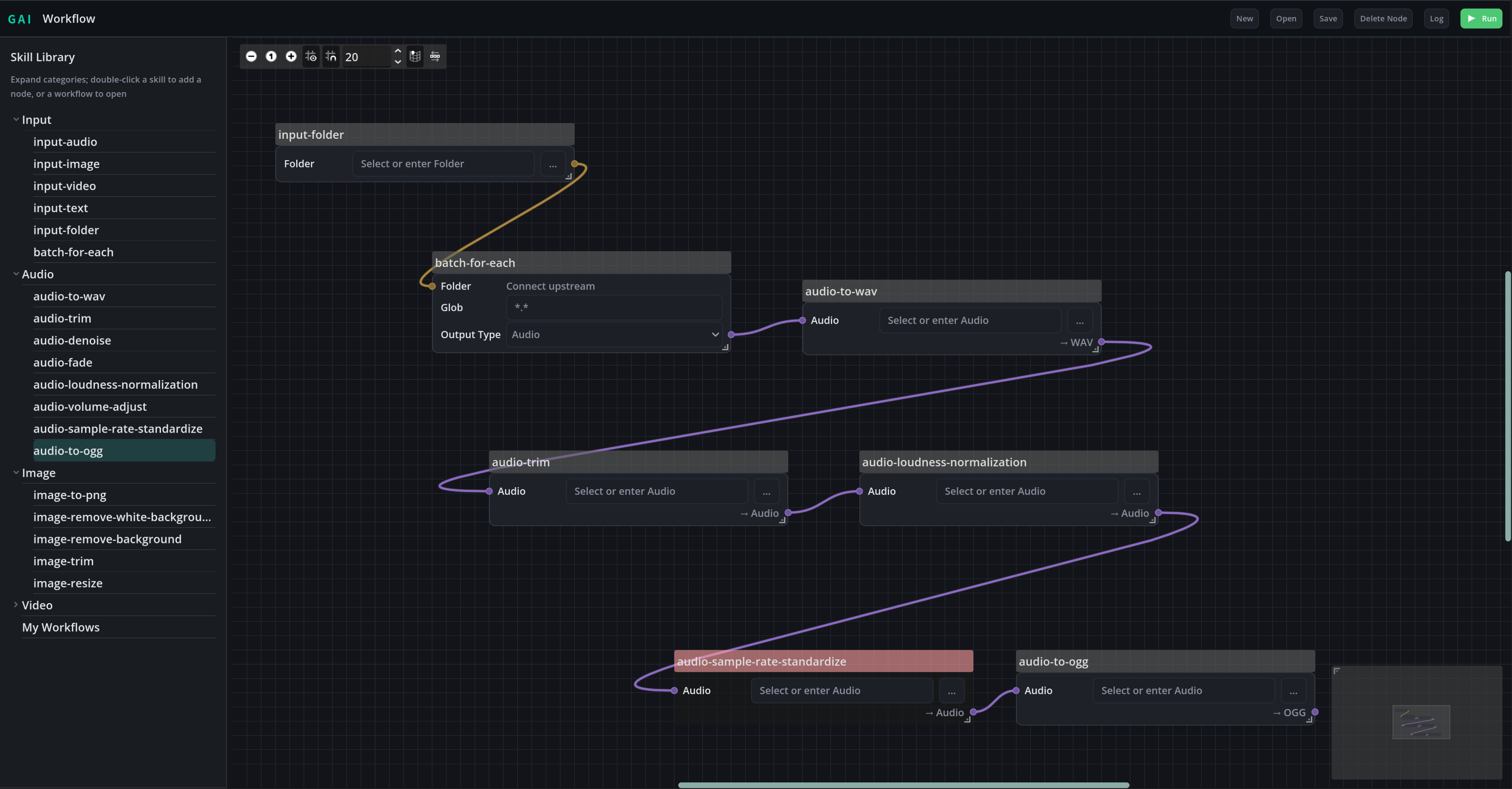This screenshot has width=1512, height=789.
Task: Collapse the Image category
Action: [x=16, y=472]
